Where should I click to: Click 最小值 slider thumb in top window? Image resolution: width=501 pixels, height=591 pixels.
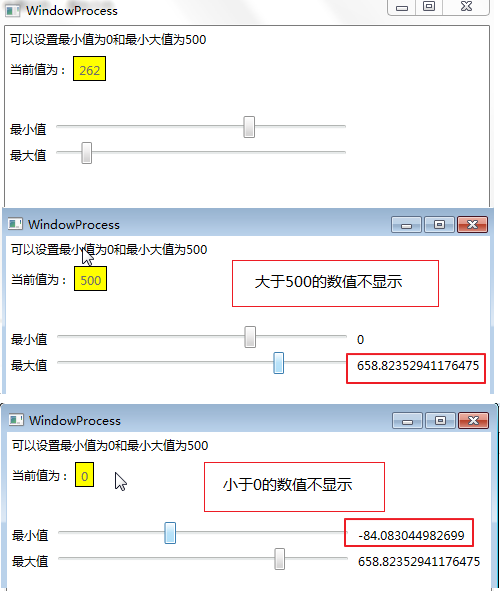[x=249, y=127]
